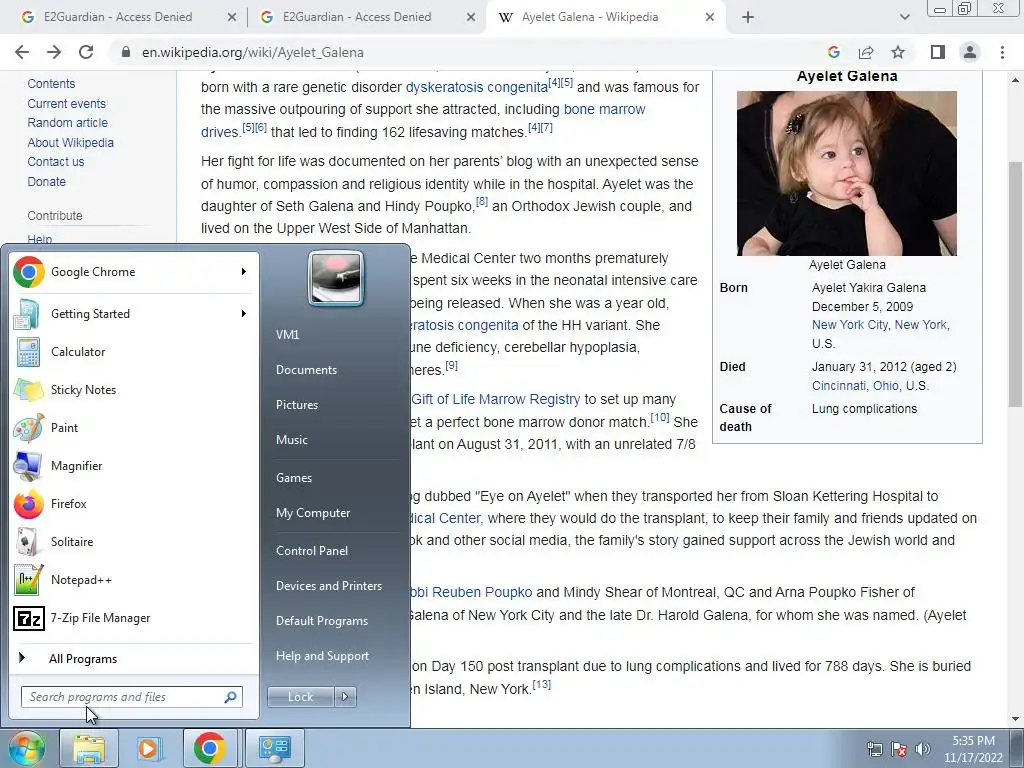Open Documents from Start menu
This screenshot has width=1024, height=768.
point(306,370)
